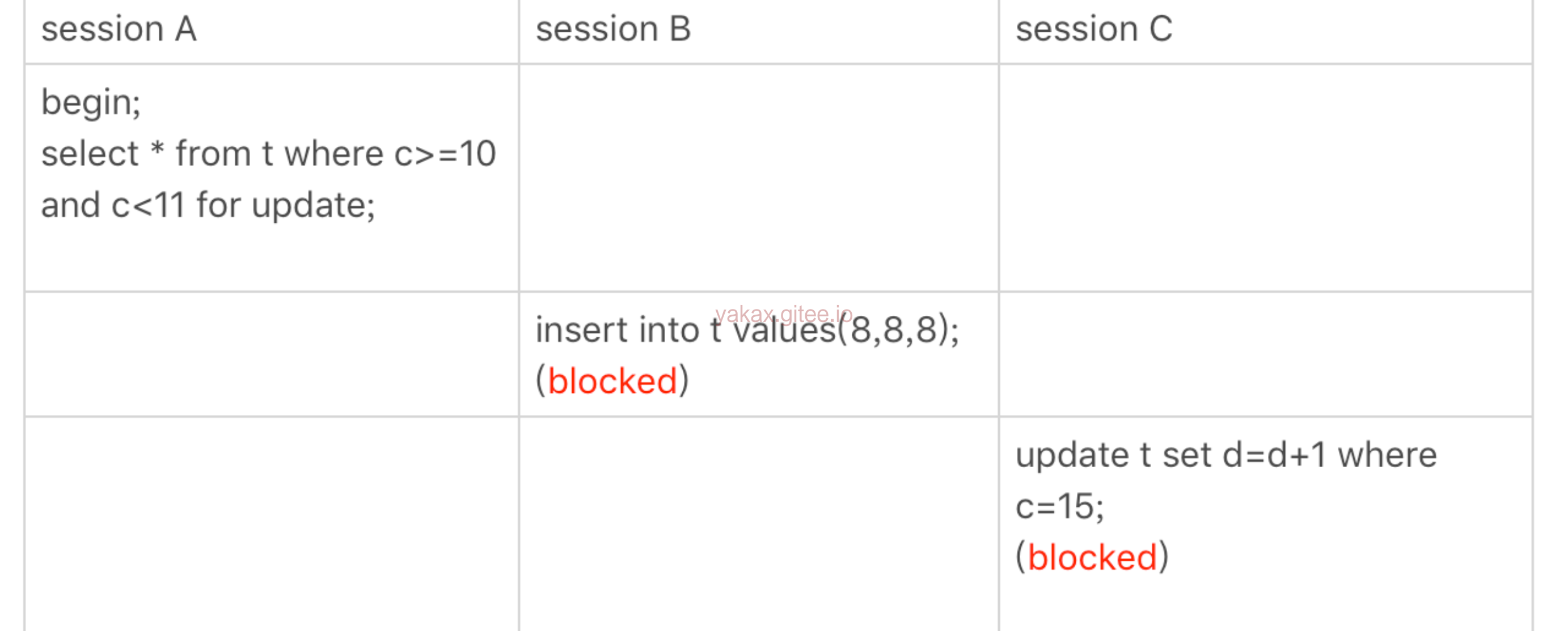The image size is (1568, 631).
Task: Click empty session B cell beside select statement
Action: pyautogui.click(x=758, y=177)
